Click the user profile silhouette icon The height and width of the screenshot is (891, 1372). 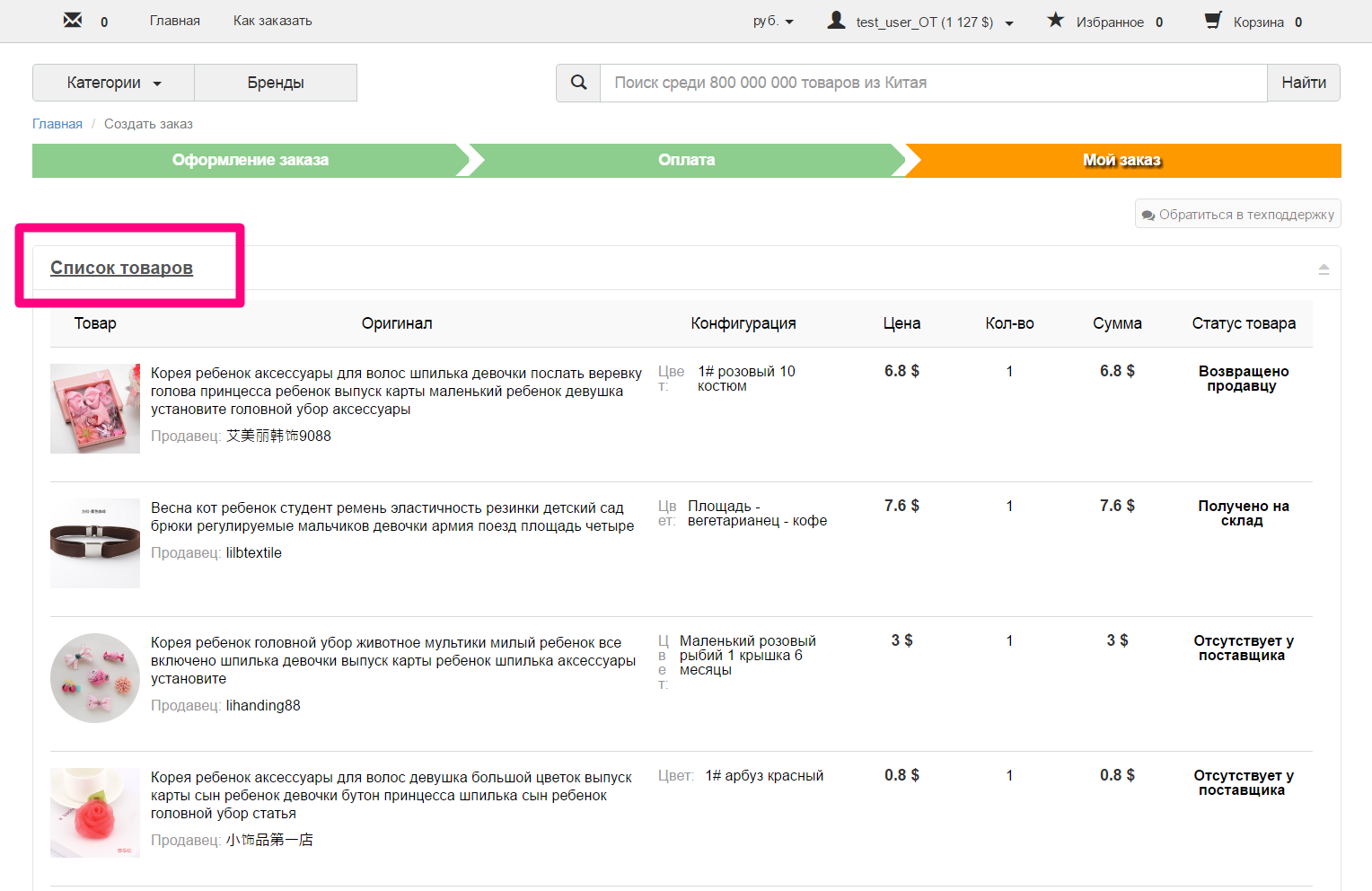pos(834,19)
